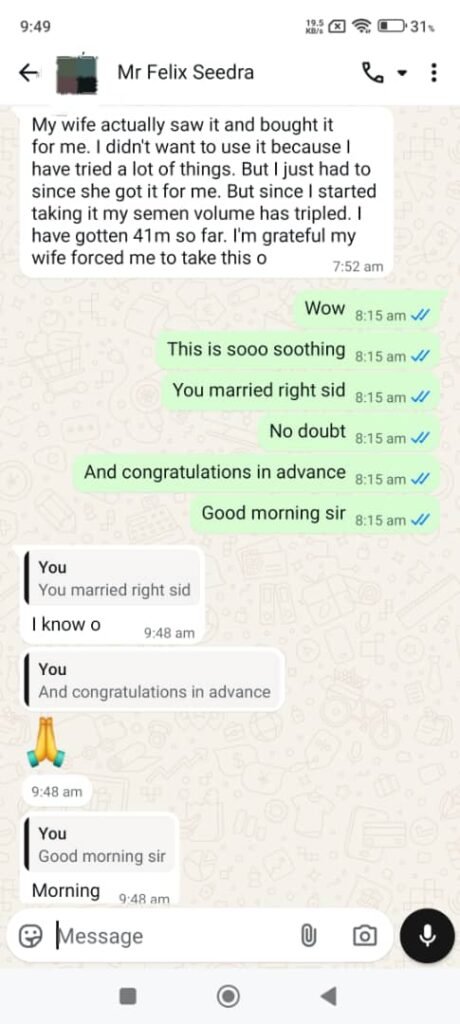Tap the back arrow in chat header
Screen dimensions: 460x1024
pos(29,73)
